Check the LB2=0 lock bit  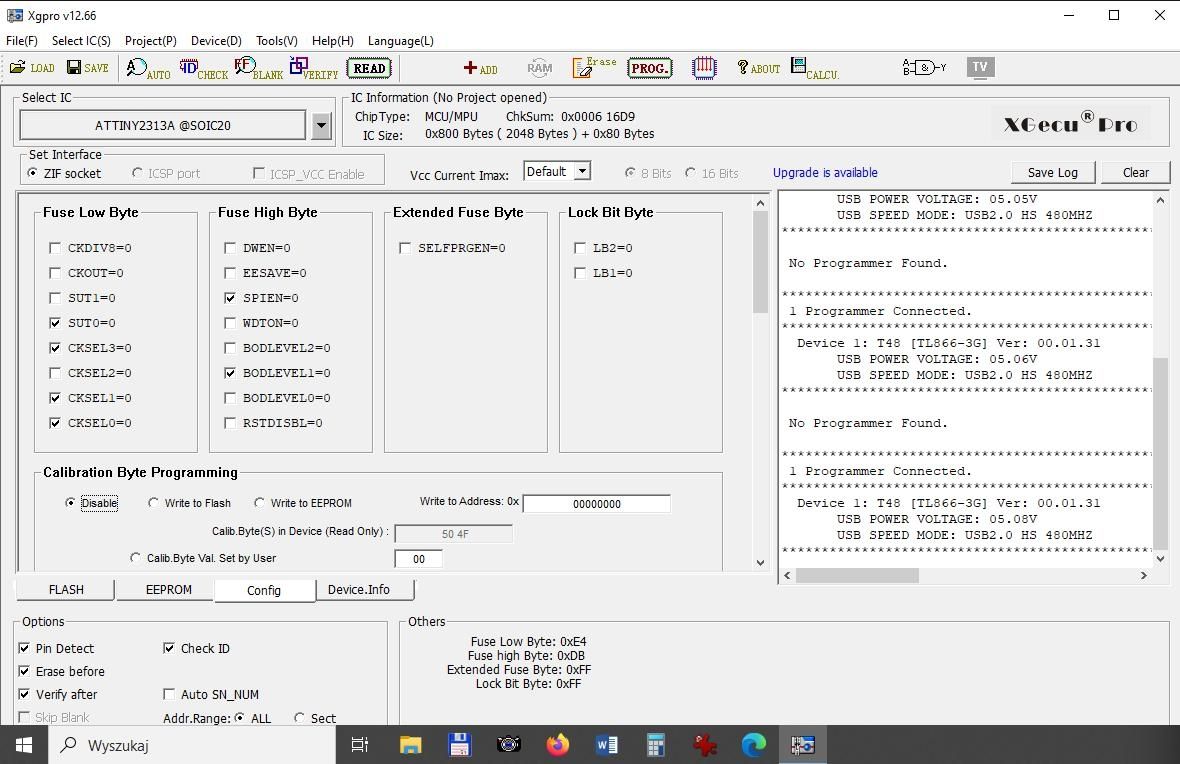tap(579, 248)
